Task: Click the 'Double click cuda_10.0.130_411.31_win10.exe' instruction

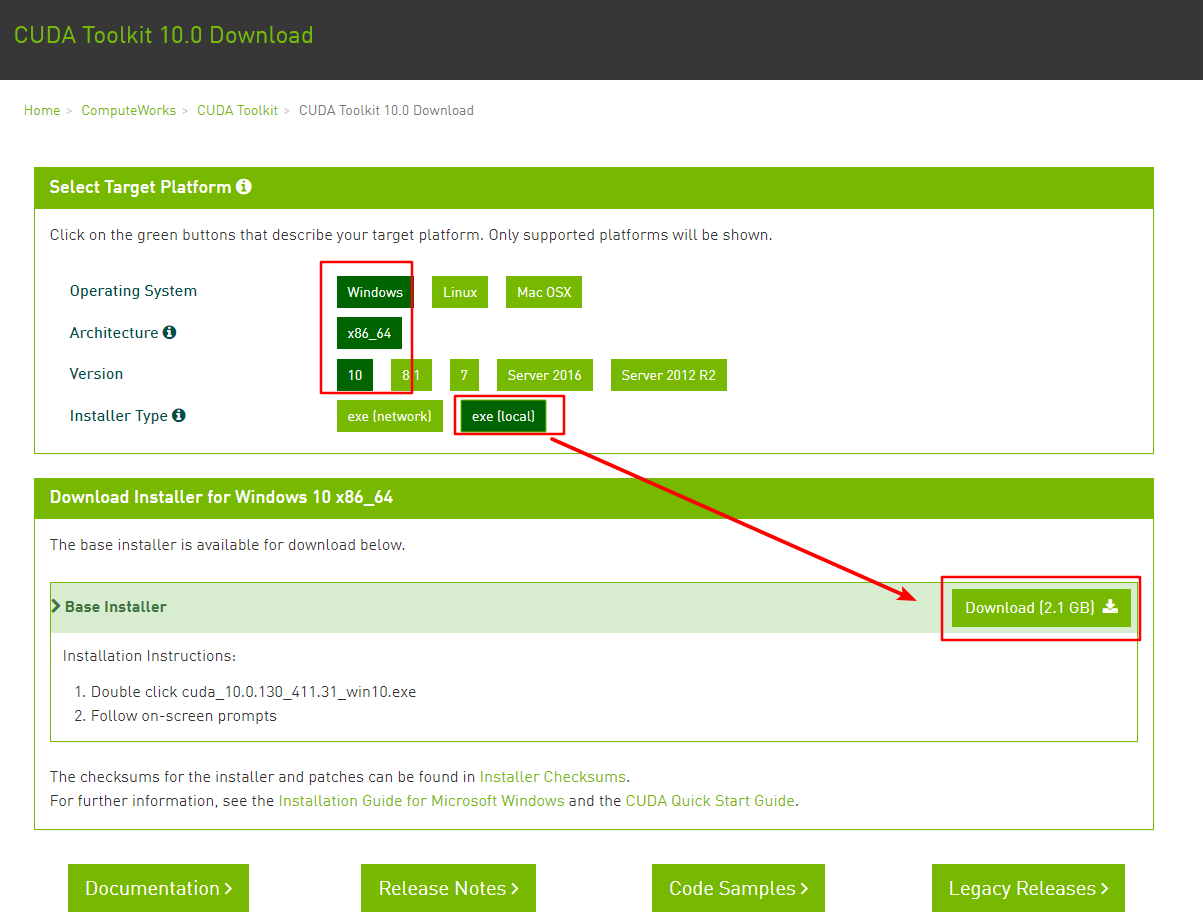Action: coord(253,692)
